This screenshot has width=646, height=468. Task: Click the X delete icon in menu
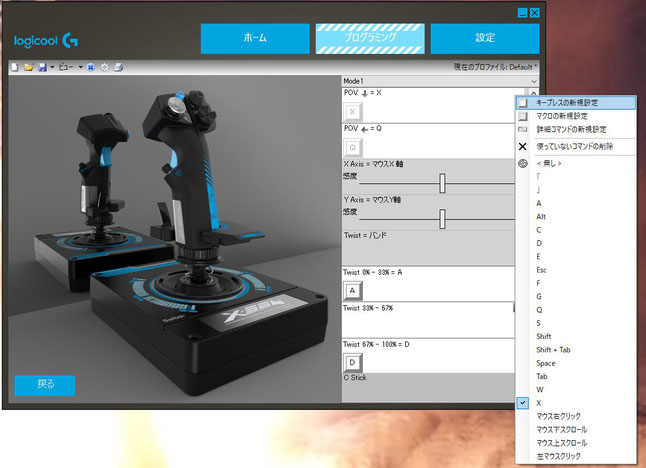(523, 146)
